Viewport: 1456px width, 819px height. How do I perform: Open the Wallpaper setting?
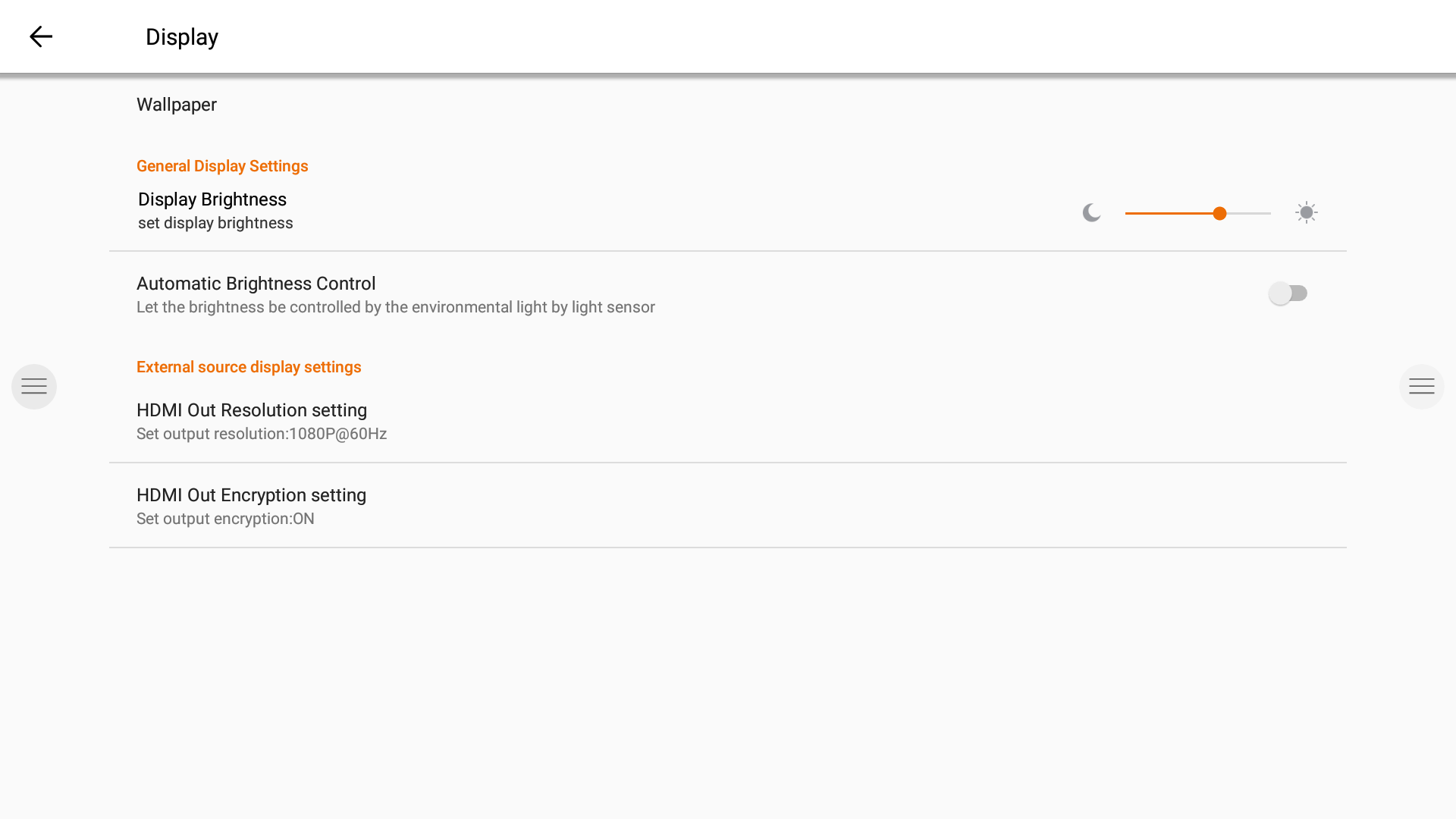tap(177, 105)
